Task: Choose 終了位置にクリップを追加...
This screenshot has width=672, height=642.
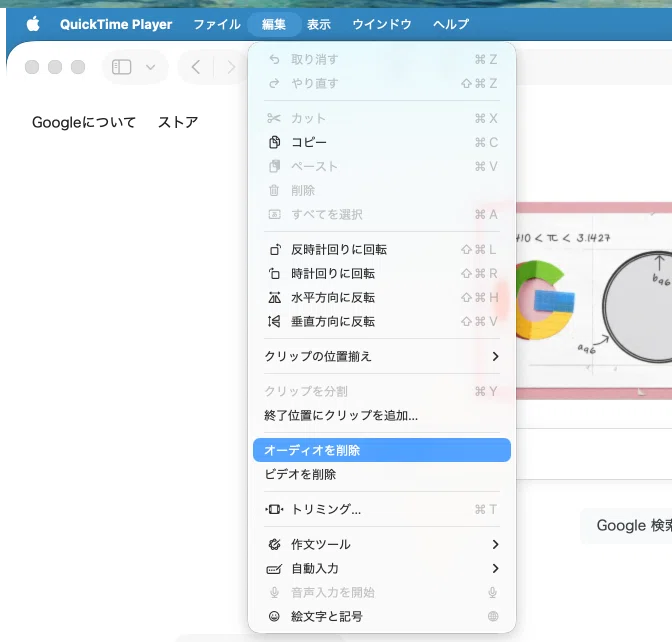Action: pos(382,415)
